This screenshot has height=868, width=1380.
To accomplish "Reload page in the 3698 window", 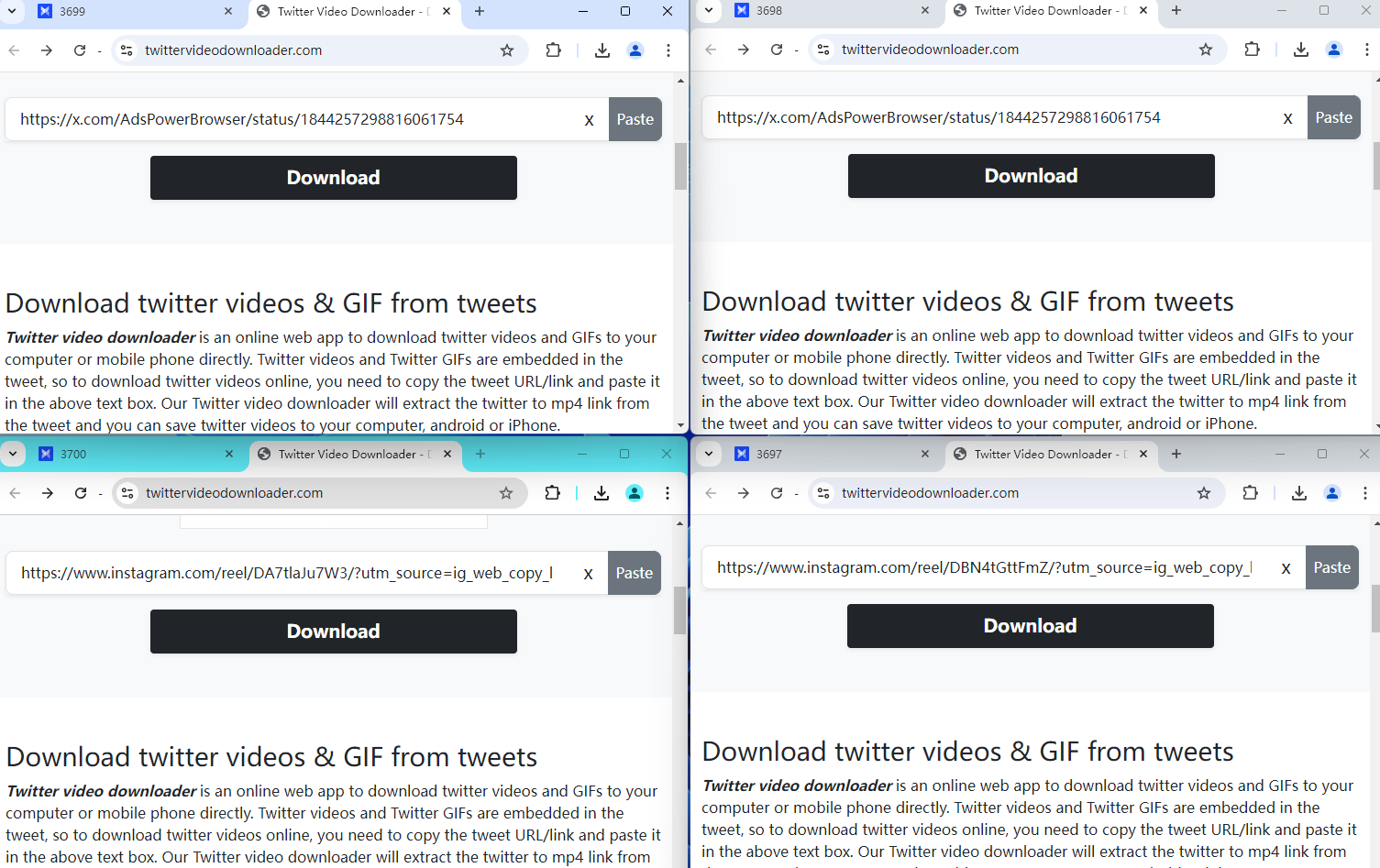I will point(777,49).
